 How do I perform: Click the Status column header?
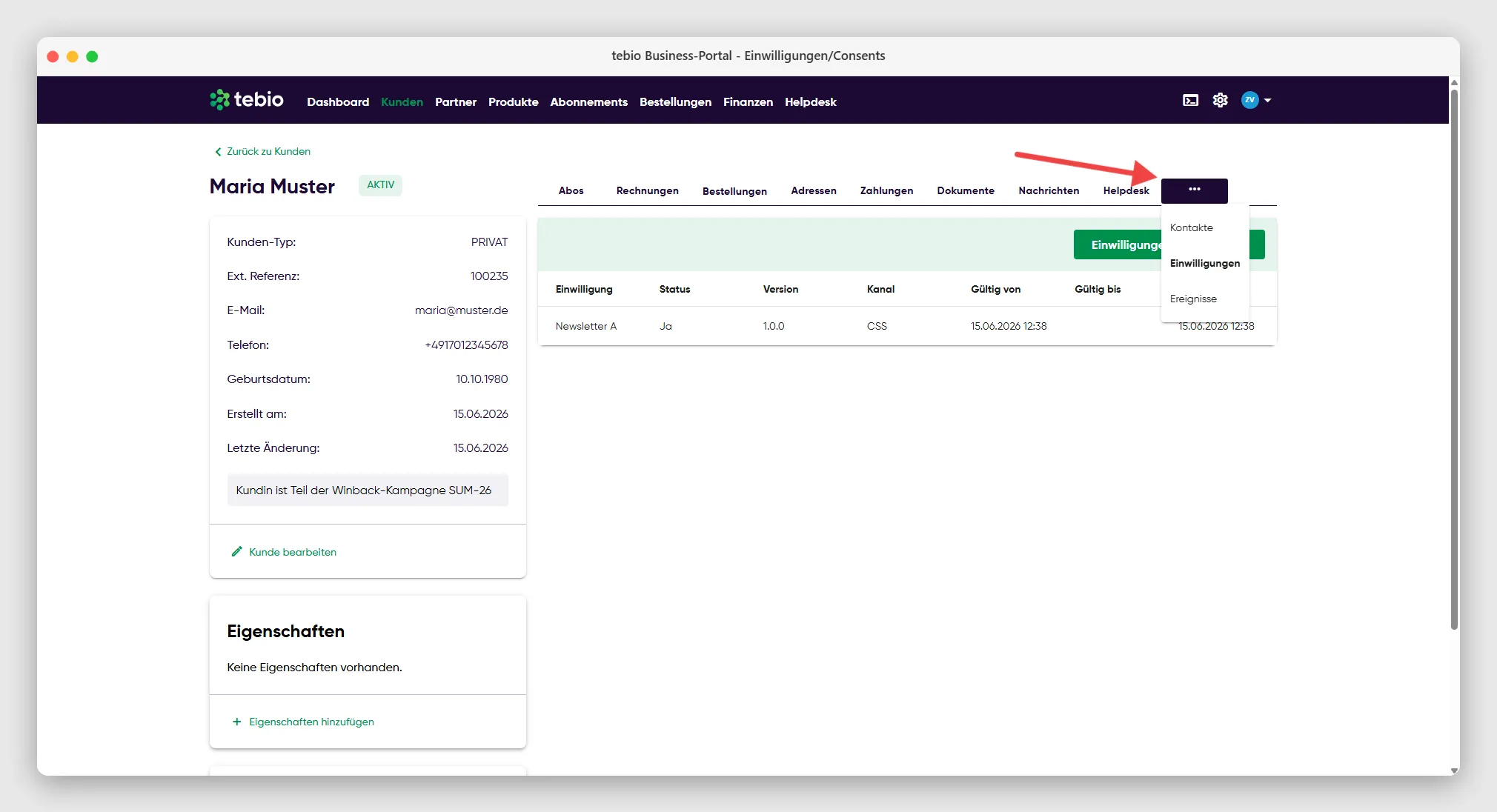[674, 289]
